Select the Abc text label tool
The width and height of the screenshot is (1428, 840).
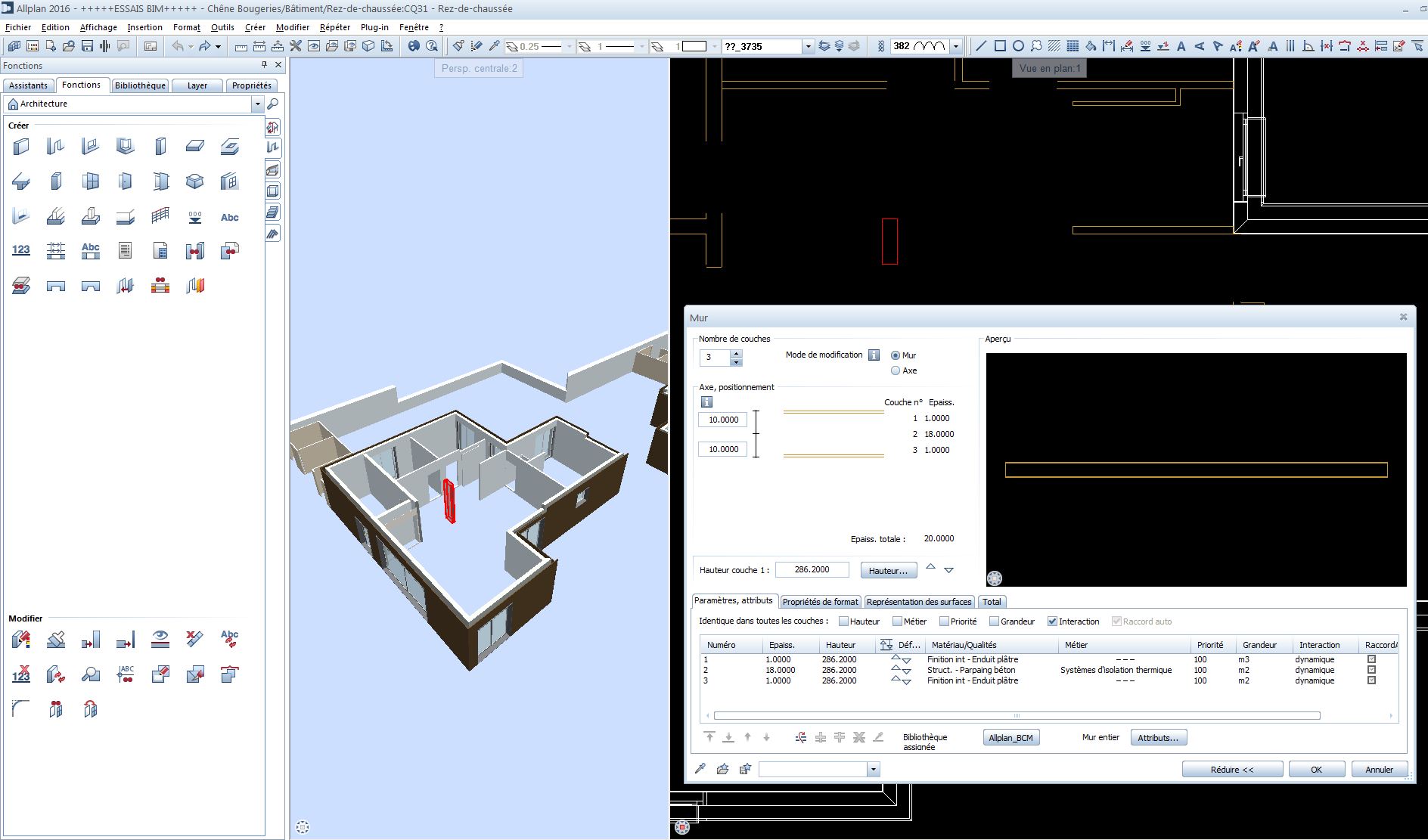coord(229,217)
